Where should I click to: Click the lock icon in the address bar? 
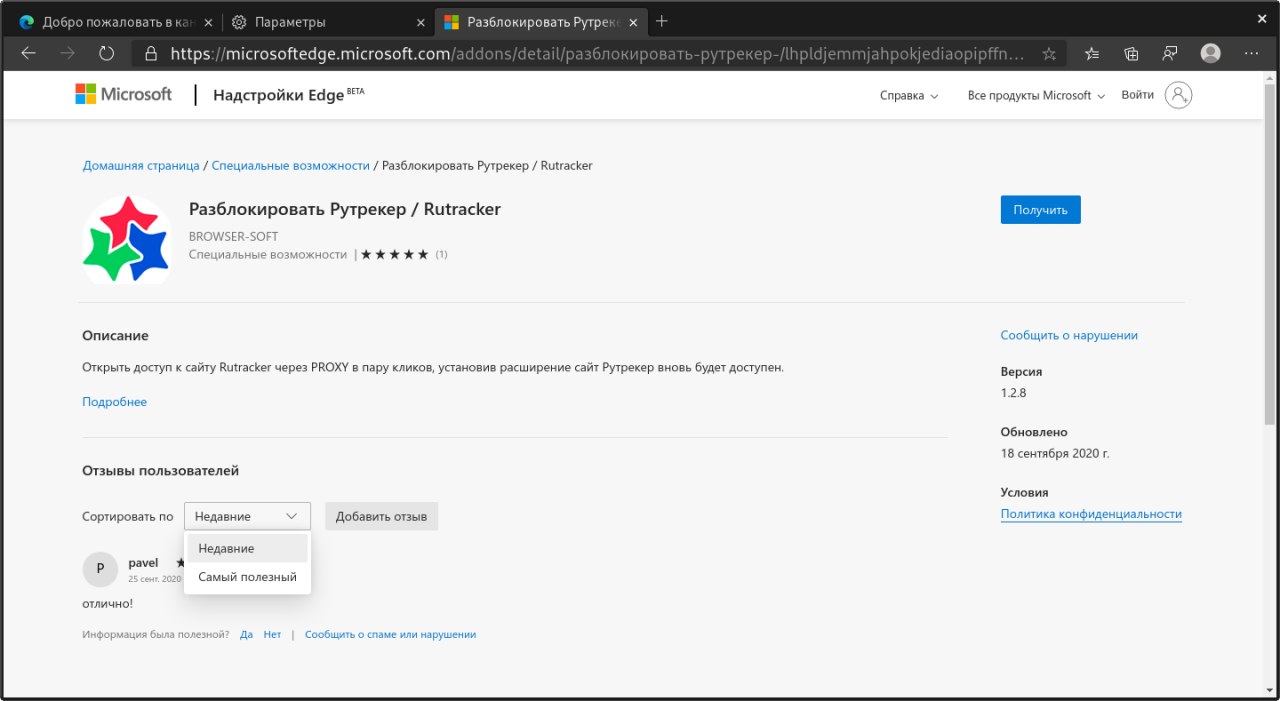click(151, 54)
